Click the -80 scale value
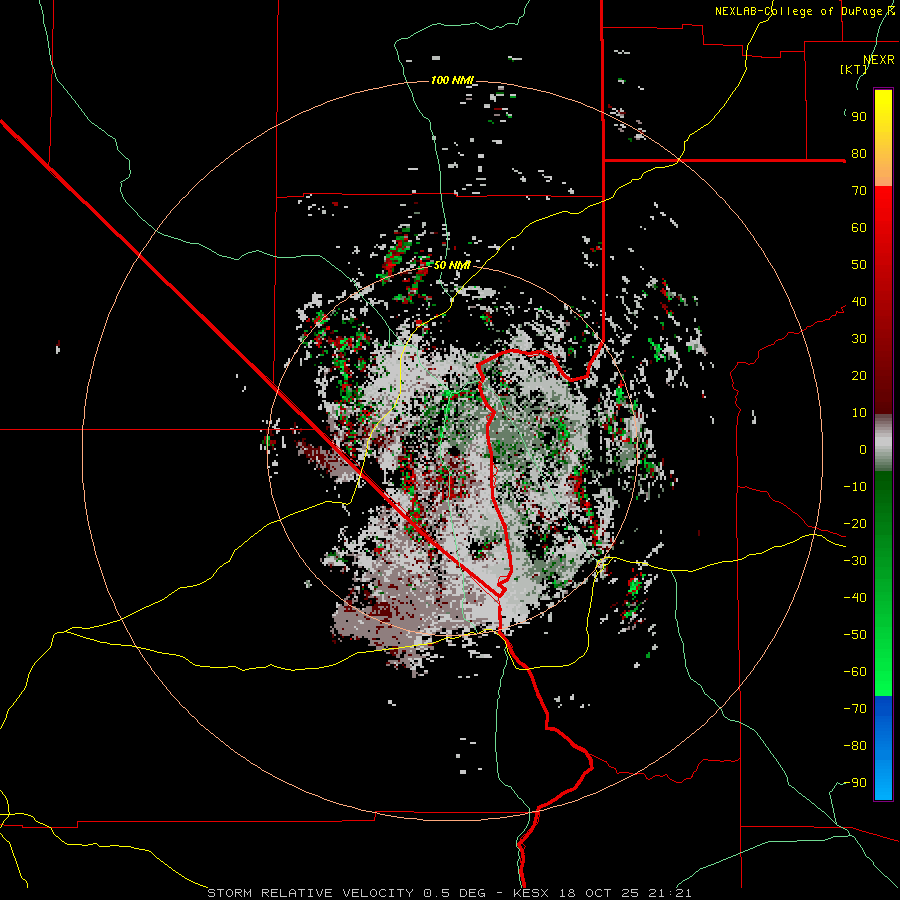The height and width of the screenshot is (900, 900). (x=855, y=746)
